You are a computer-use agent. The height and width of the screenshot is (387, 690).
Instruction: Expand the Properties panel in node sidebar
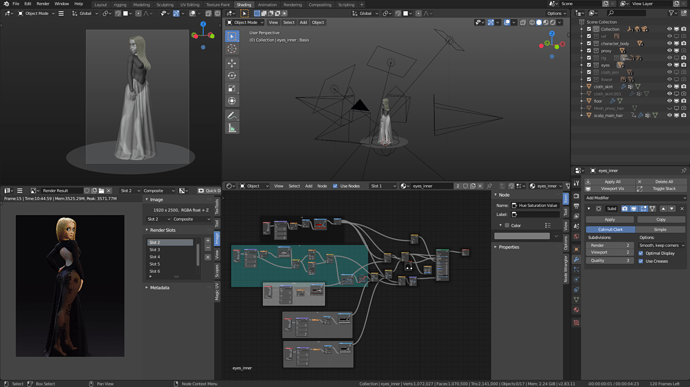[x=495, y=247]
